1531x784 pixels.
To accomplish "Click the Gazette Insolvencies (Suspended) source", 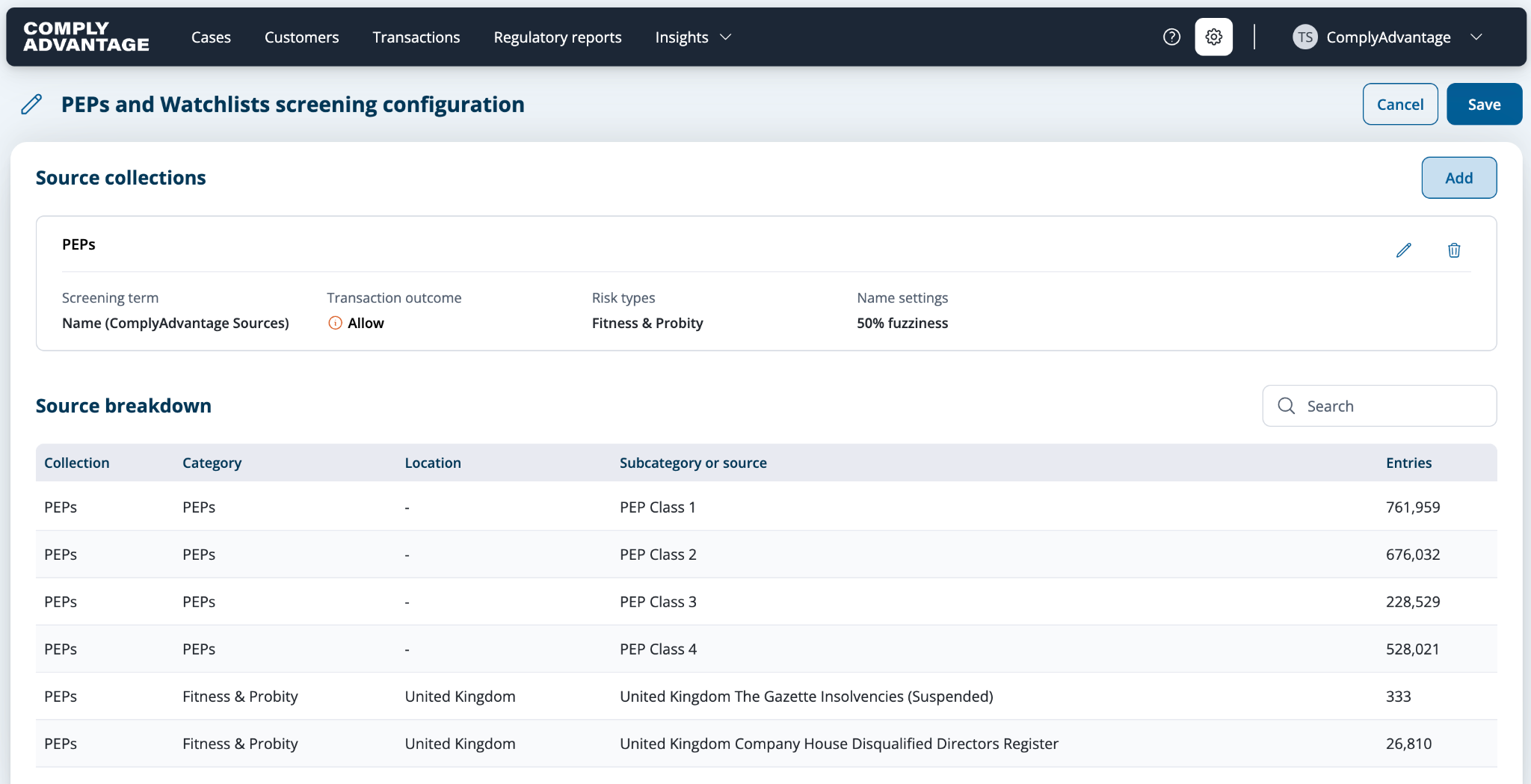I will tap(807, 697).
